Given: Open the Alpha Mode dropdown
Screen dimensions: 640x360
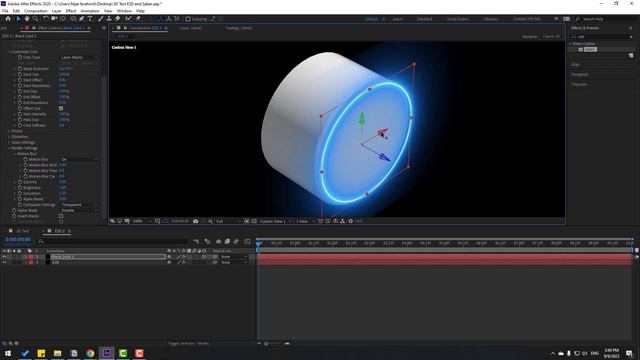Looking at the screenshot, I should 79,210.
